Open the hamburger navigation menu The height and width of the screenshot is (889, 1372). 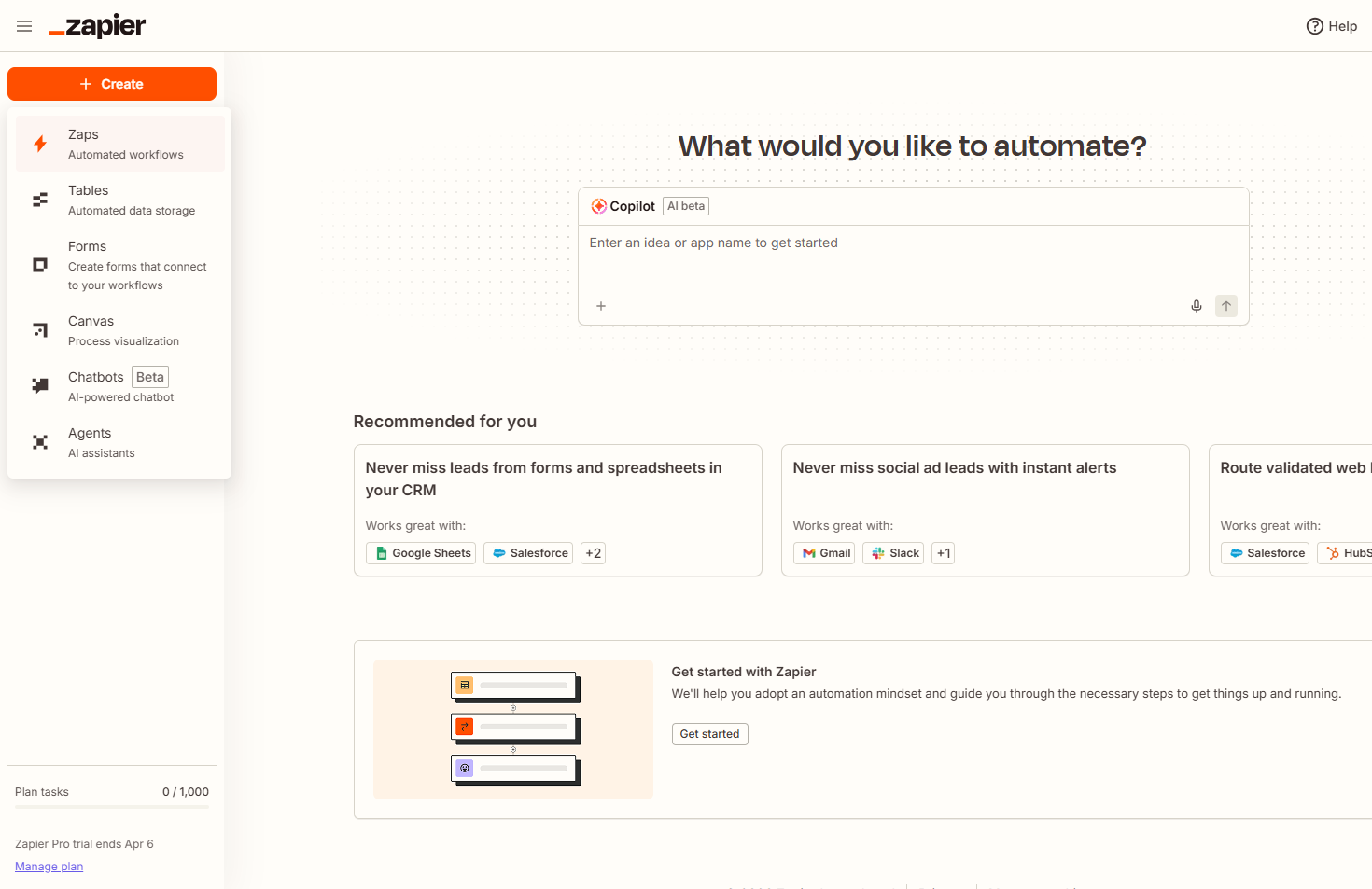(24, 26)
